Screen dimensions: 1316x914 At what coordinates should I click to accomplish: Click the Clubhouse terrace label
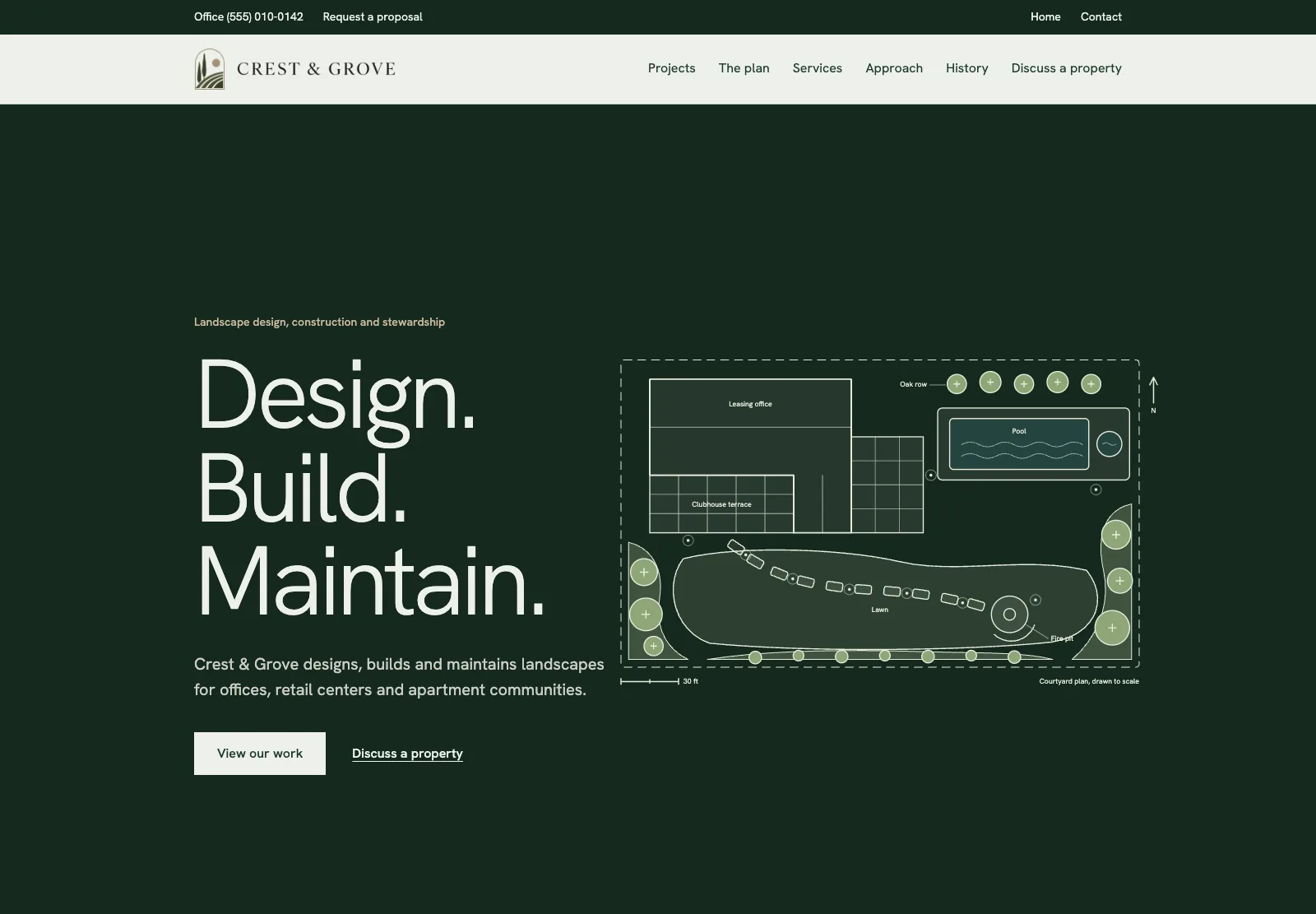[x=721, y=504]
